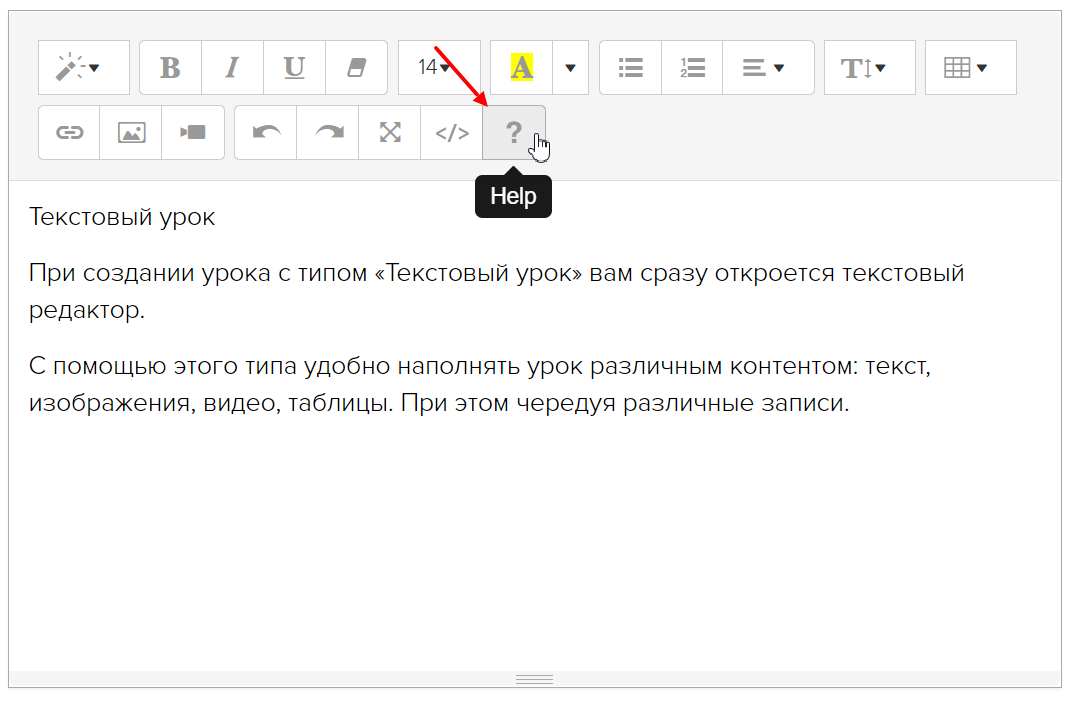The image size is (1070, 725).
Task: Open the insert table dropdown
Action: 970,68
